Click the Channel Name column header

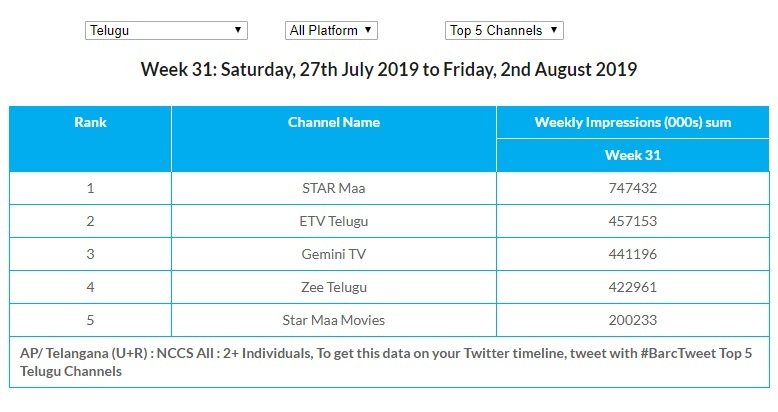334,139
